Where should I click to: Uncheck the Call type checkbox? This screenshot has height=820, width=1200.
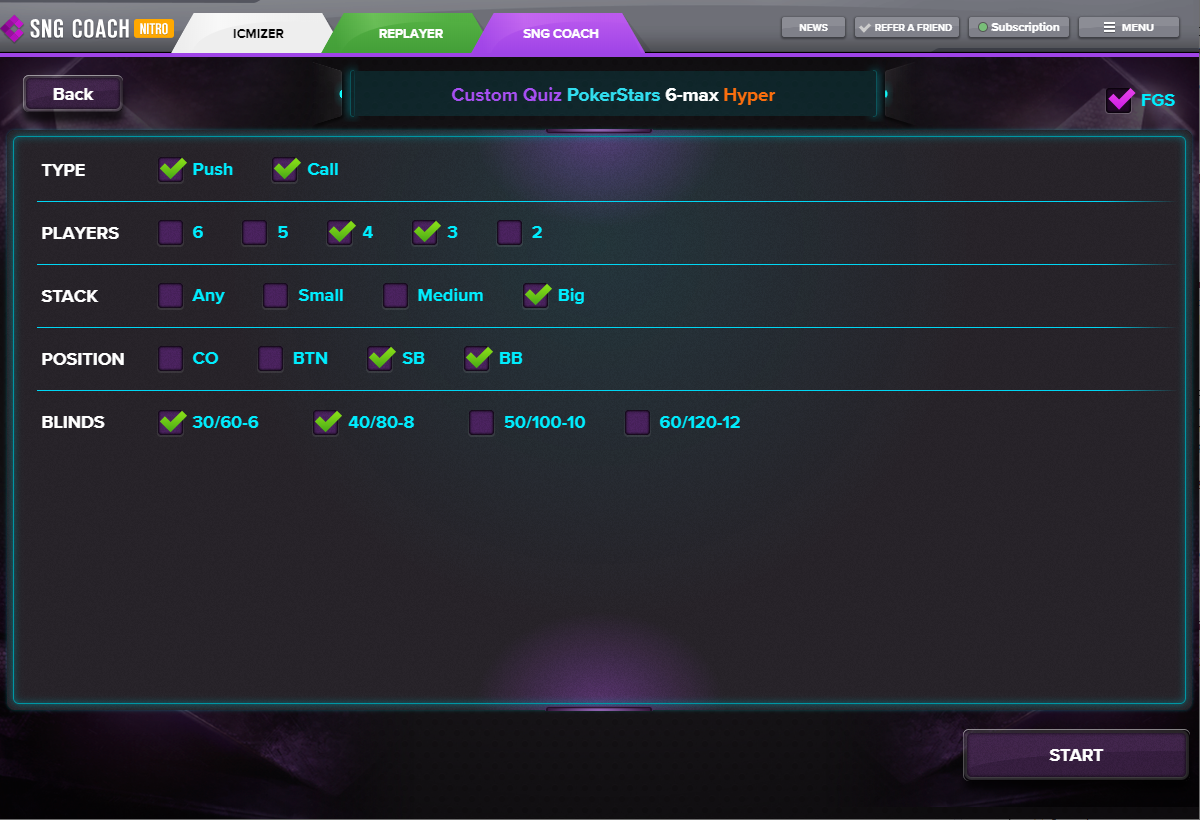pos(286,170)
